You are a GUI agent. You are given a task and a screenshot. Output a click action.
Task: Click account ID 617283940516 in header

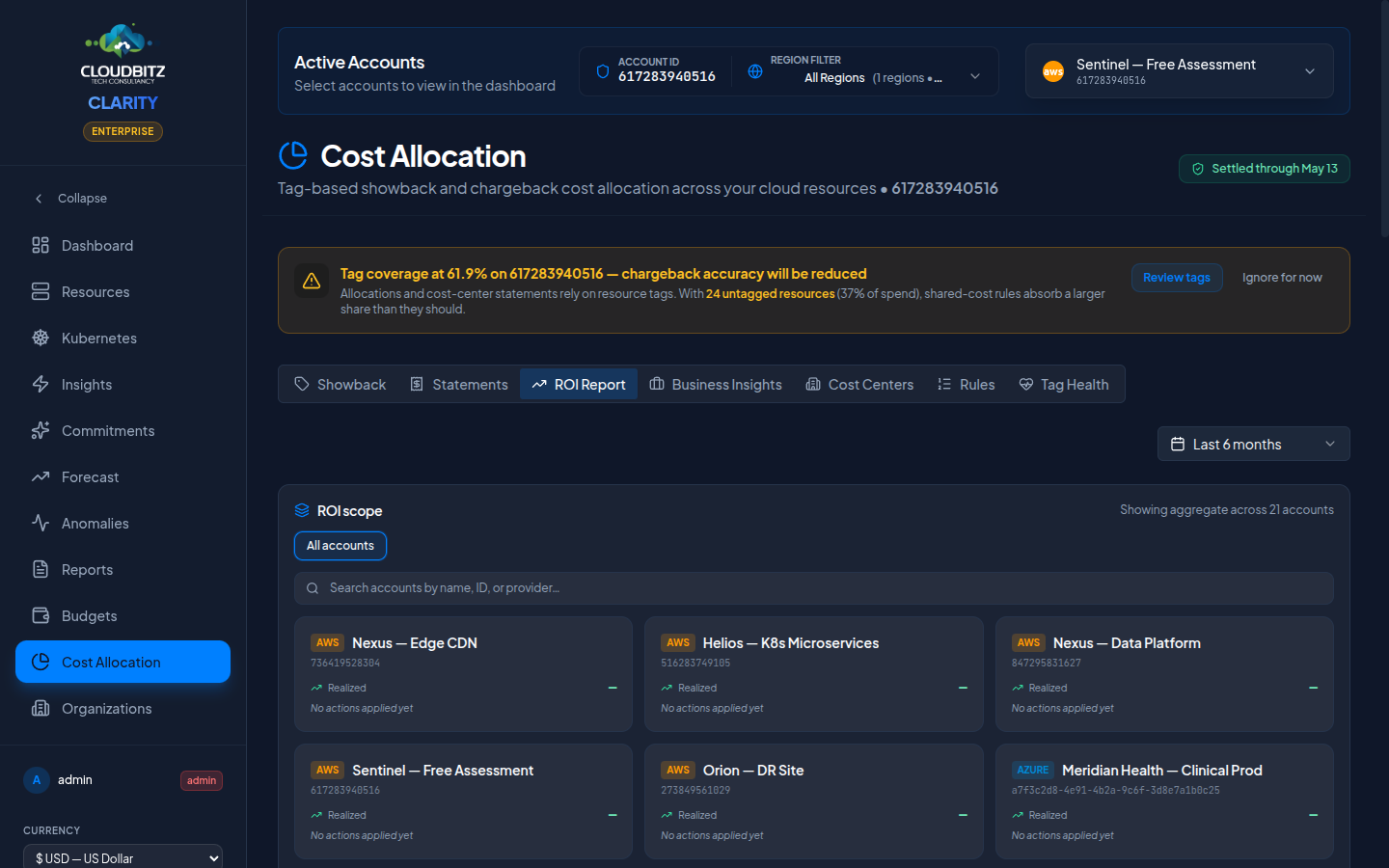tap(667, 77)
